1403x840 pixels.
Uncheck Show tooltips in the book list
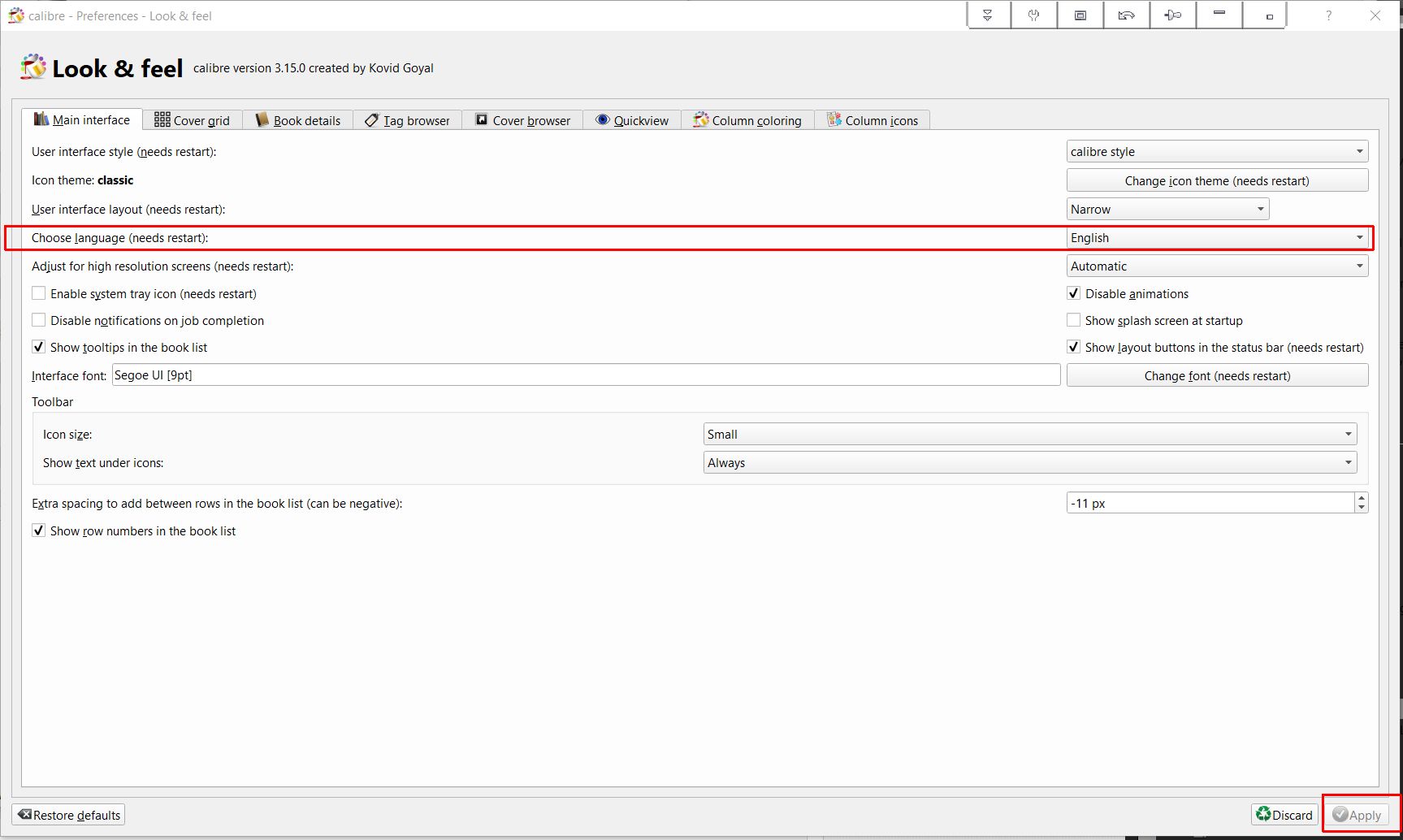(x=38, y=347)
